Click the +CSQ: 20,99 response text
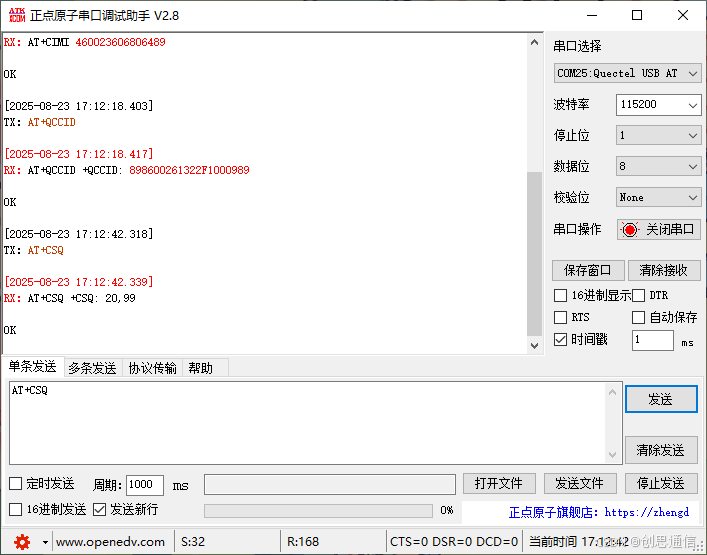707x555 pixels. 103,298
